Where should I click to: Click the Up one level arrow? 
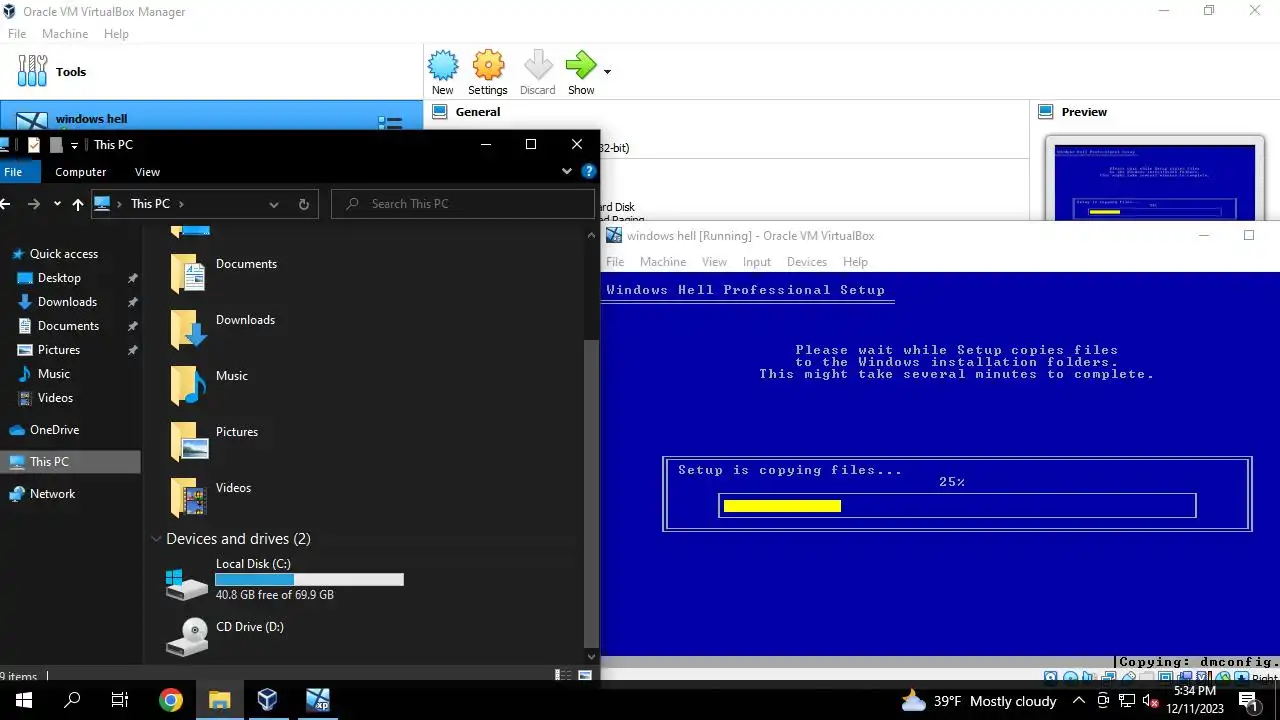coord(78,204)
